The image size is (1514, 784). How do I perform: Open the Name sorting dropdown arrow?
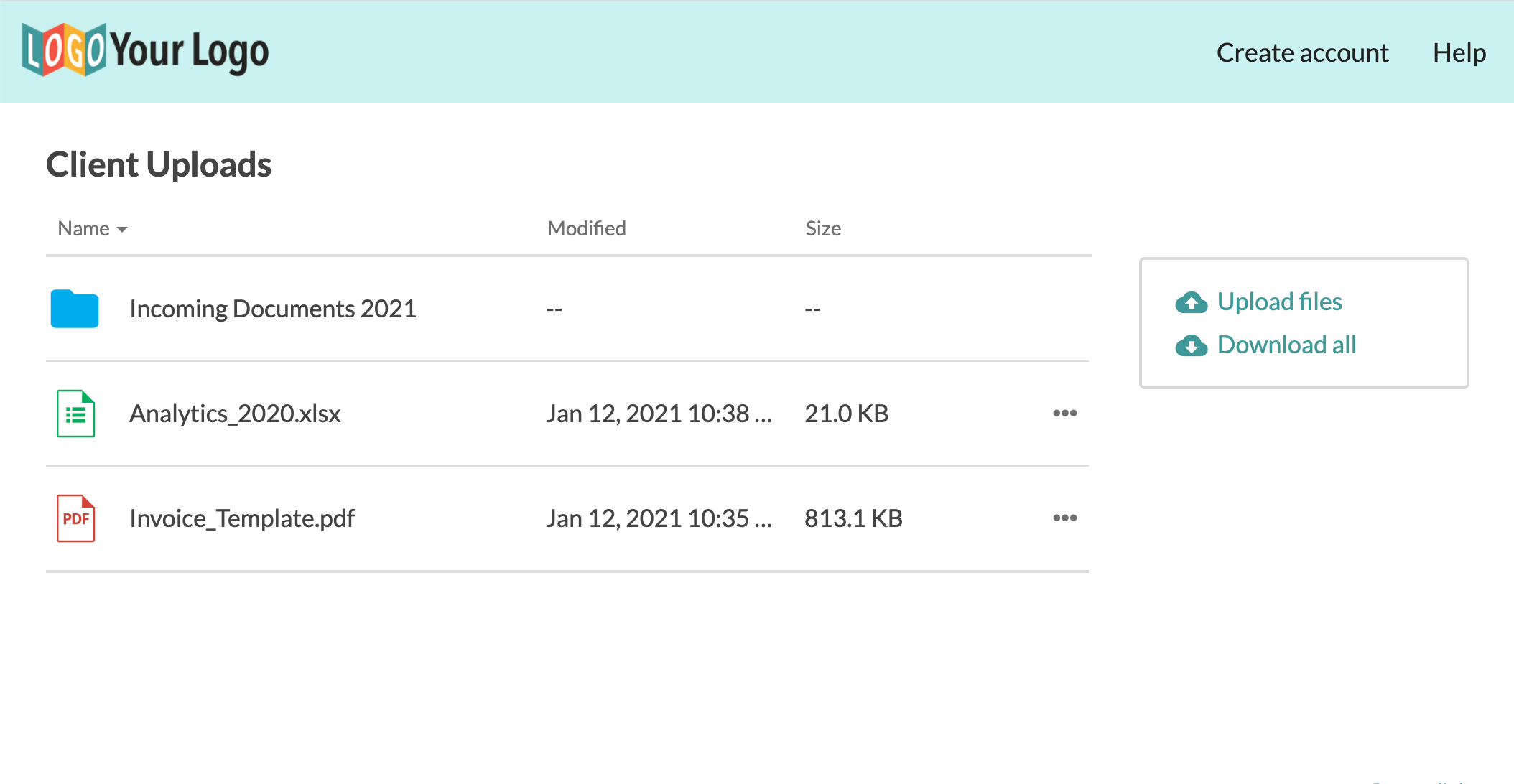[x=122, y=230]
